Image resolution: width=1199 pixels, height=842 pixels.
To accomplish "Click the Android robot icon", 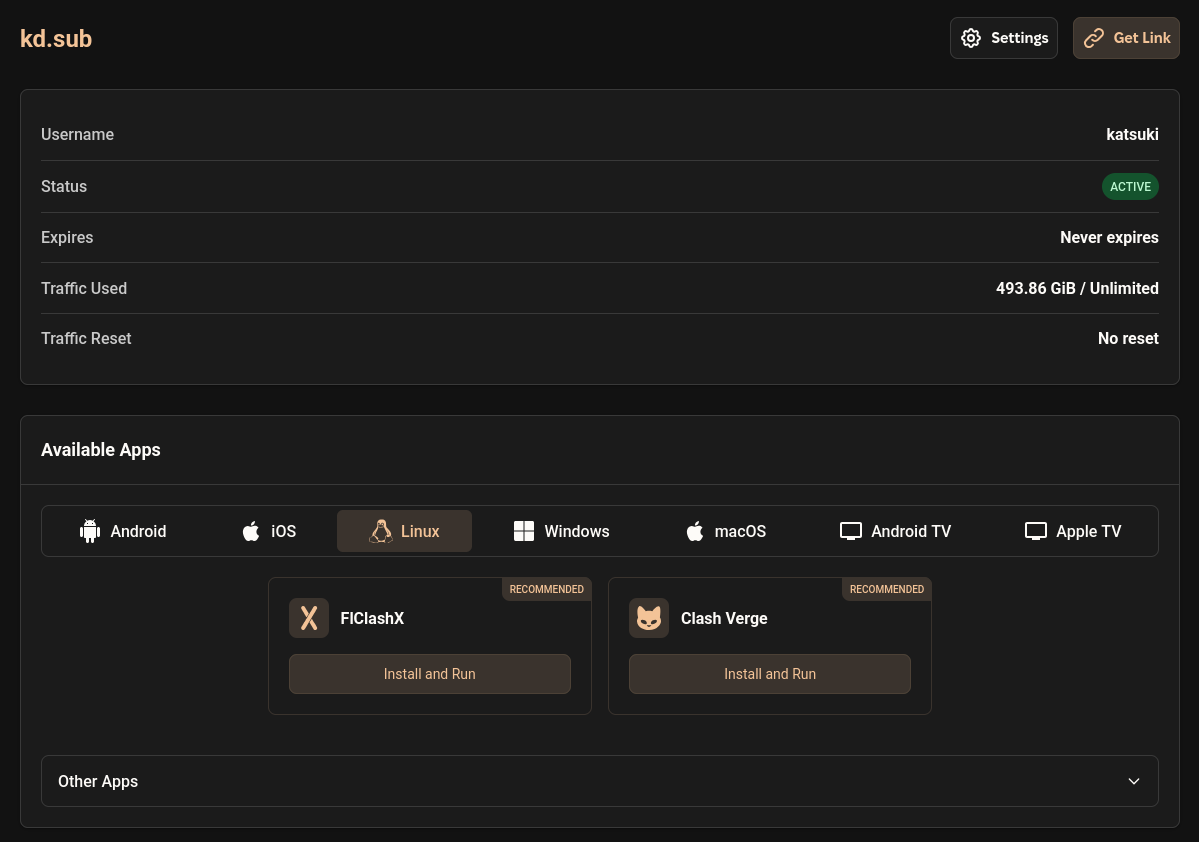I will (x=90, y=531).
